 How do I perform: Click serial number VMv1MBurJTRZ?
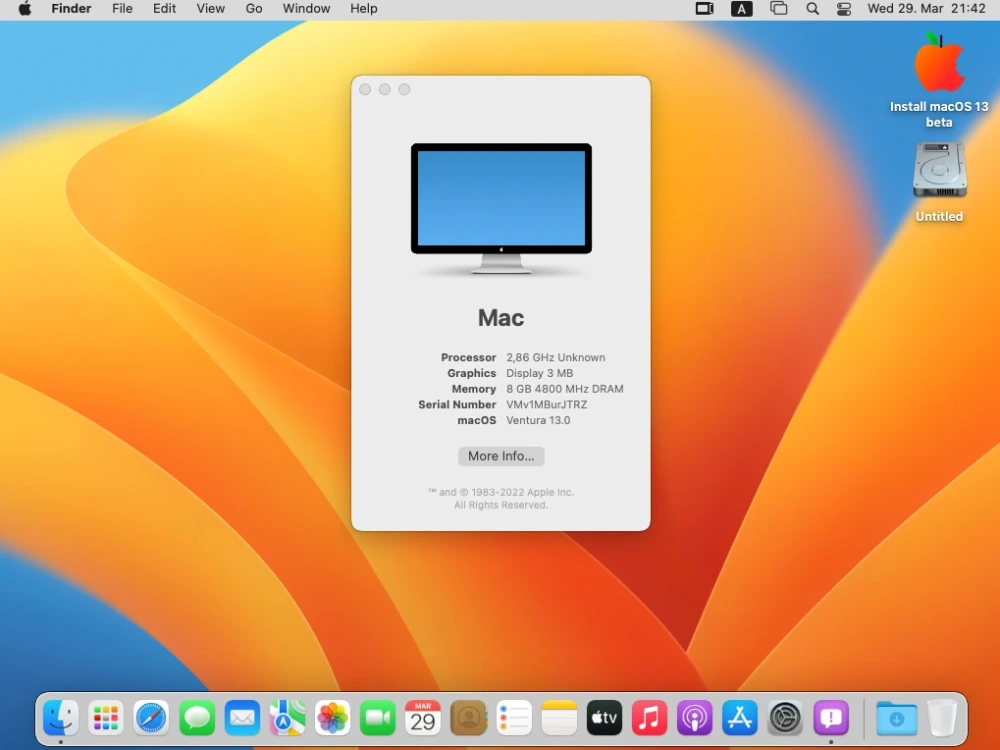click(547, 404)
